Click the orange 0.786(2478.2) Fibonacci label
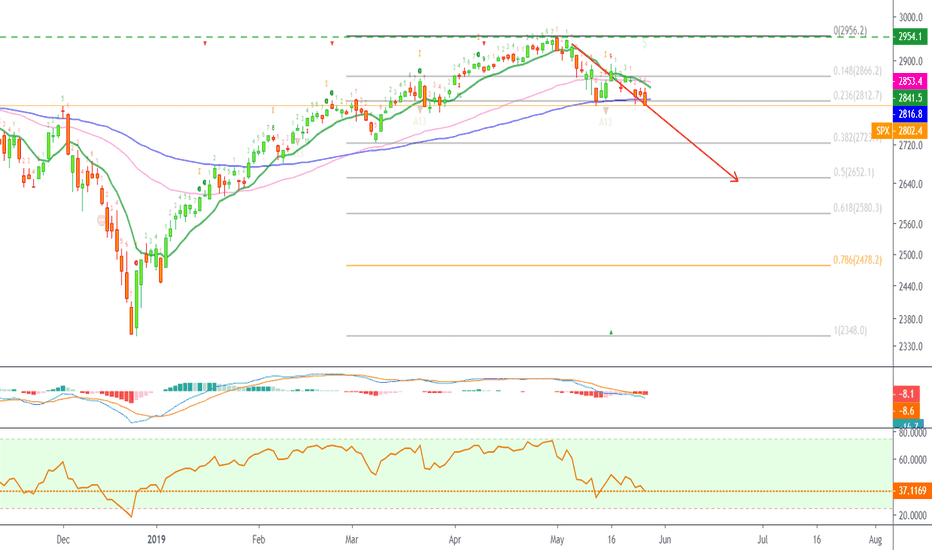 857,260
